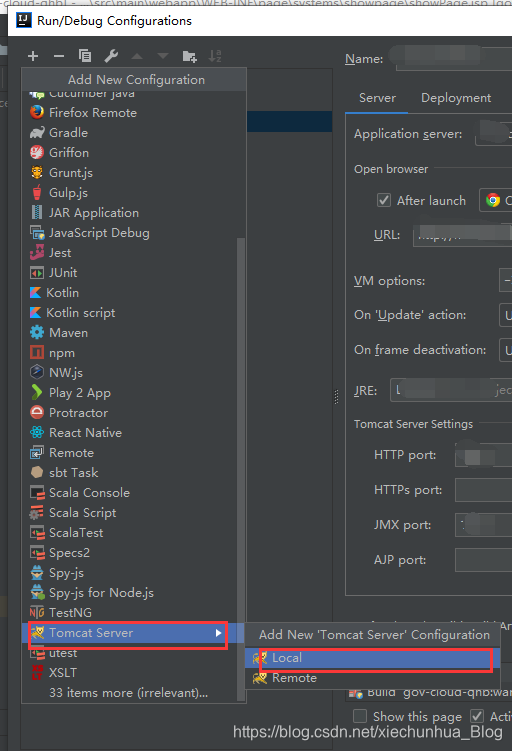The height and width of the screenshot is (751, 512).
Task: Select Spy-js for Node.js configuration type
Action: coord(130,593)
